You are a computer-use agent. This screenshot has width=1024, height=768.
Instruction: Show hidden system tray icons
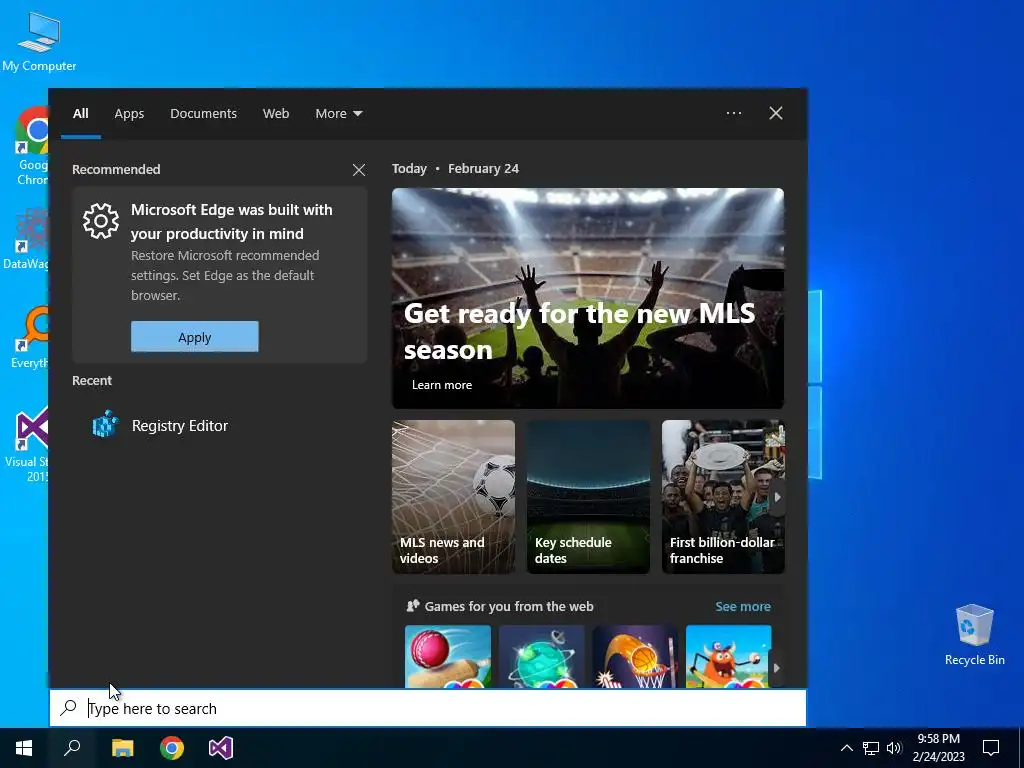(x=846, y=748)
